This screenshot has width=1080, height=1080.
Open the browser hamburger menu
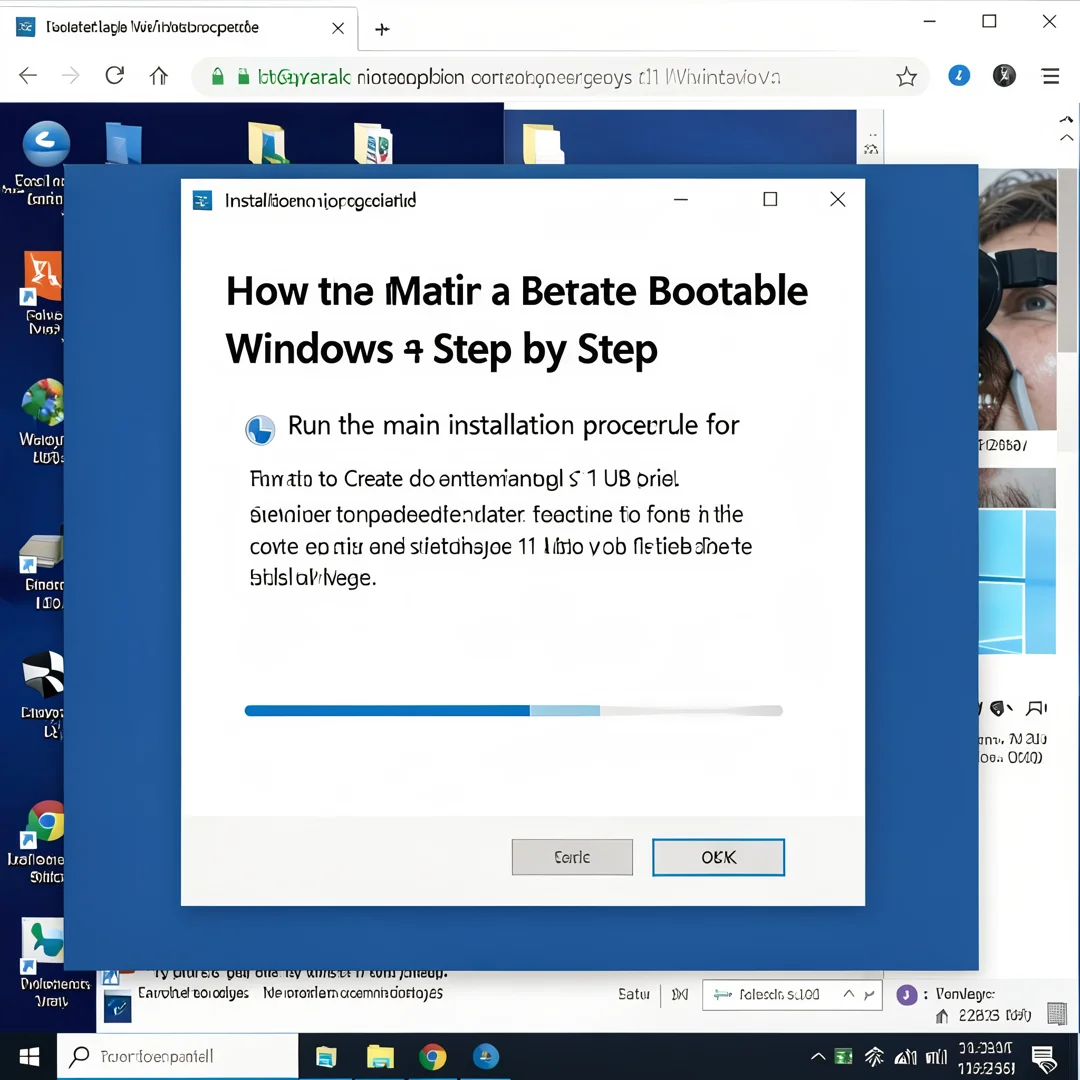point(1050,76)
